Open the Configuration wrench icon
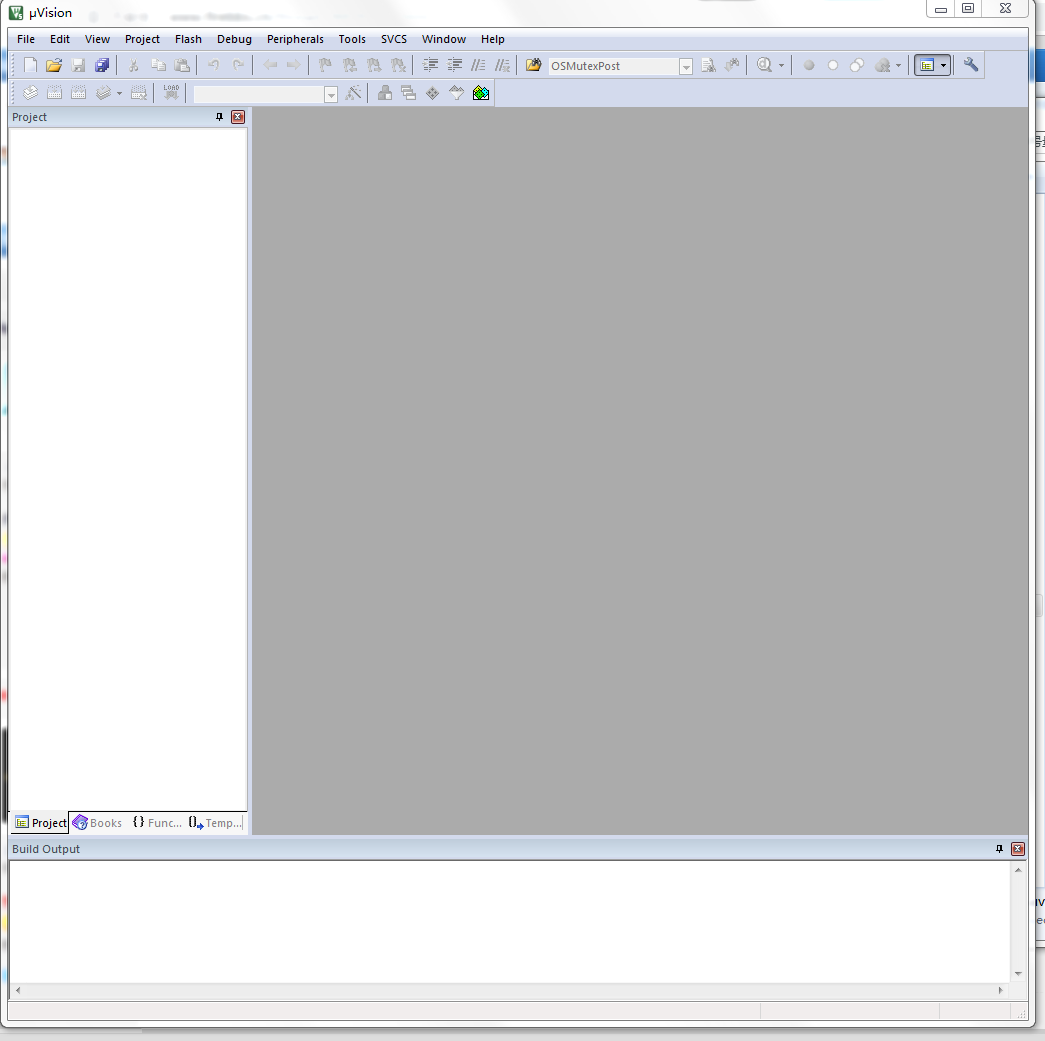This screenshot has width=1045, height=1041. tap(971, 65)
